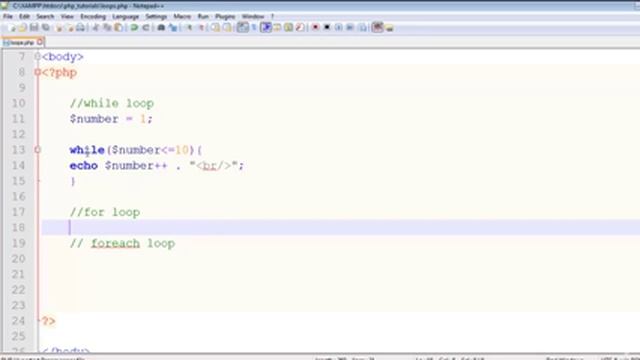Place cursor on '$number = 1;' line

(x=111, y=119)
